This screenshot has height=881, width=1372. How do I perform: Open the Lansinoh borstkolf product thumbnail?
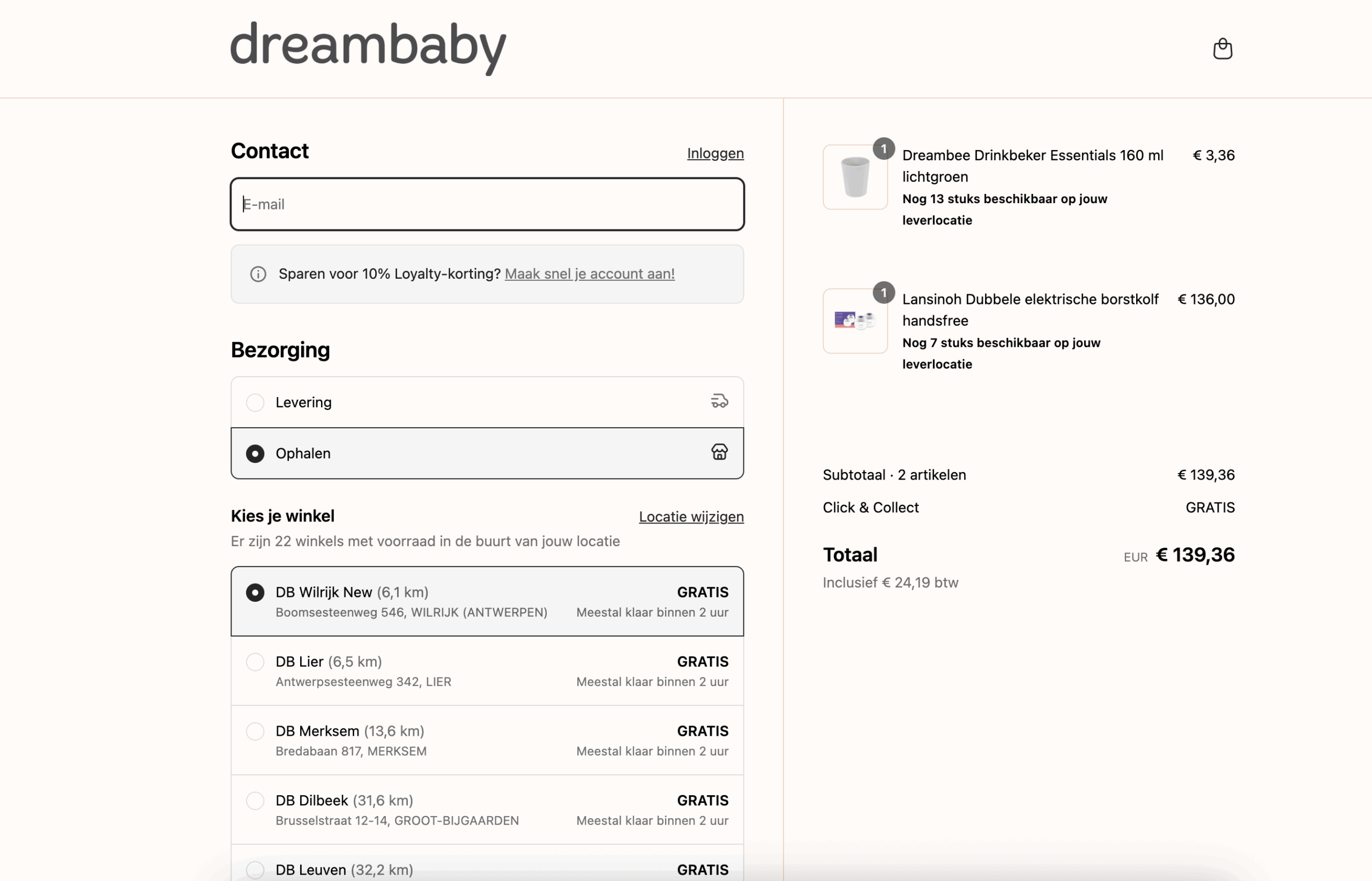pyautogui.click(x=855, y=321)
